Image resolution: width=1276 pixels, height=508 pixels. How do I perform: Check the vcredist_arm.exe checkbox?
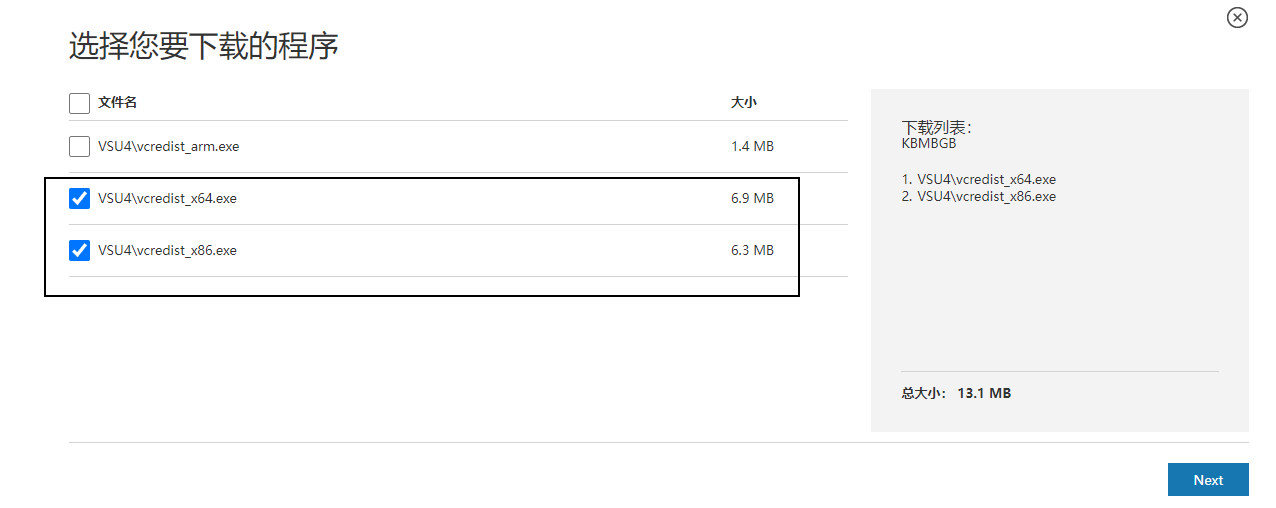[79, 147]
